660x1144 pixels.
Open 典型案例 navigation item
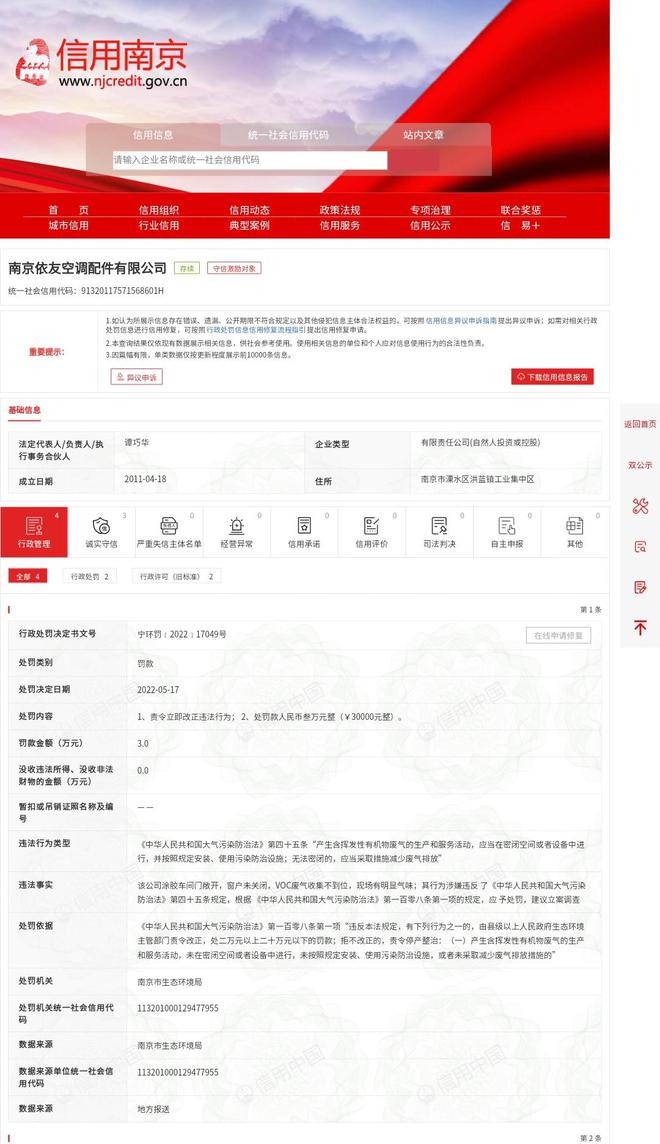pyautogui.click(x=249, y=225)
